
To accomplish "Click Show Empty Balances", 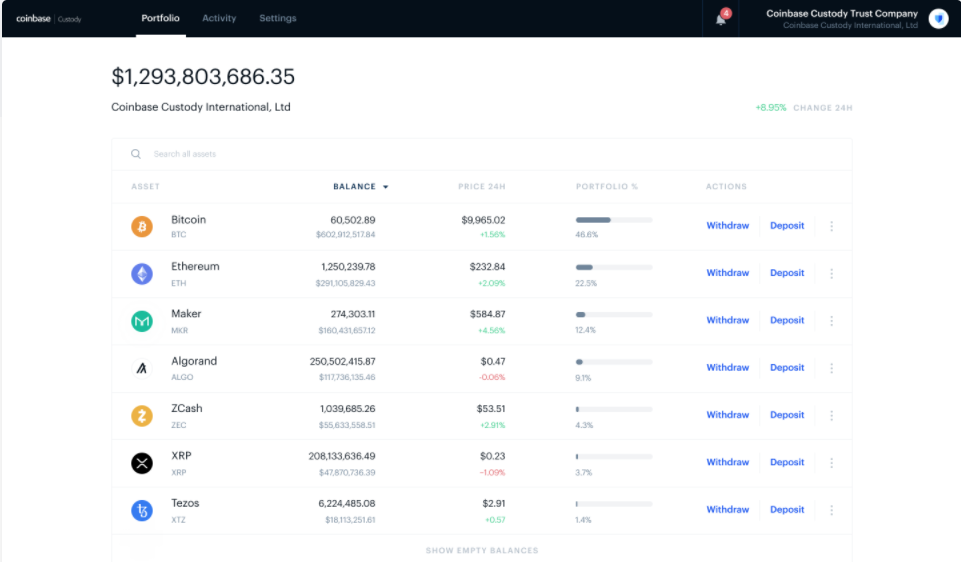I will (482, 550).
